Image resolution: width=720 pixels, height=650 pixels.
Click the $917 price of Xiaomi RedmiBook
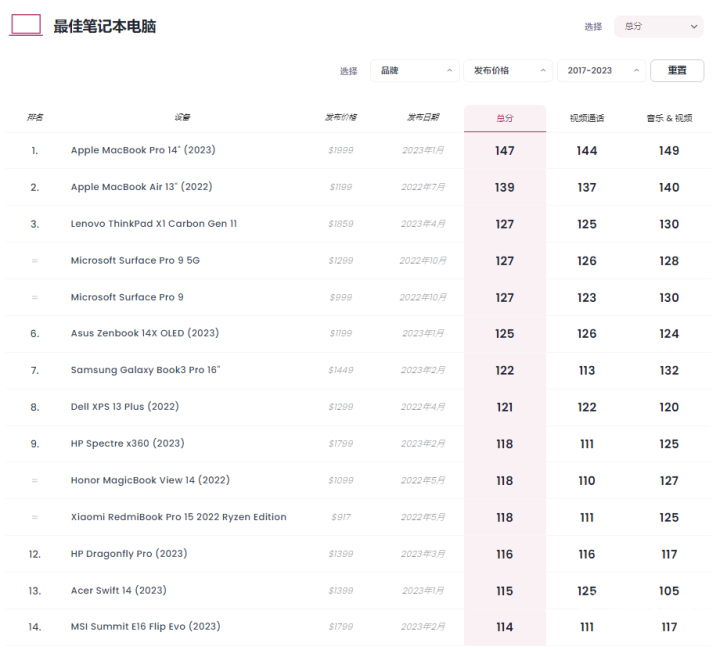point(341,517)
